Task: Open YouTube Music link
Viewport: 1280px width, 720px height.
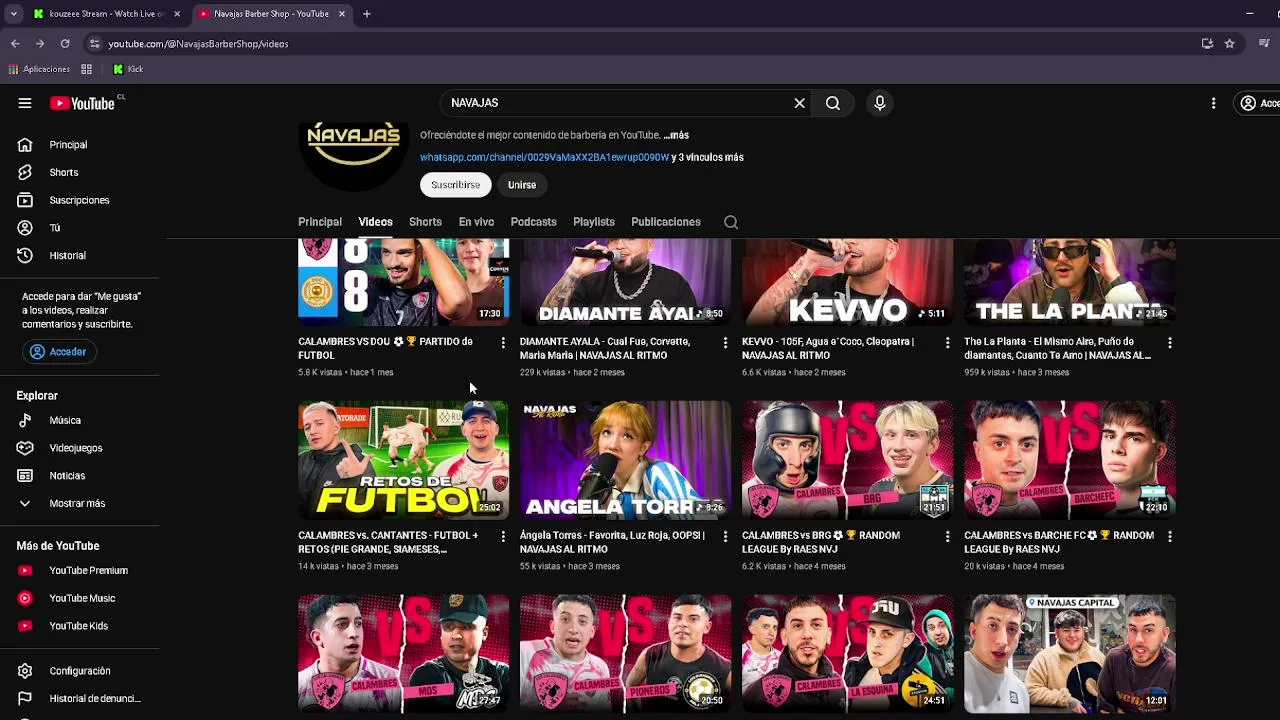Action: coord(80,598)
